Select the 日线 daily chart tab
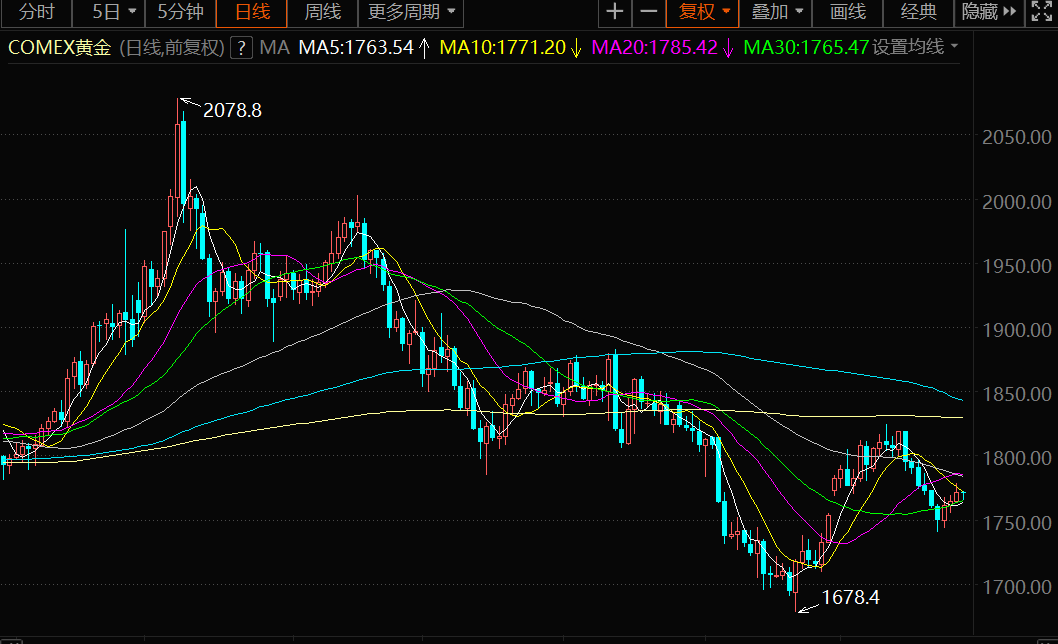 click(x=252, y=12)
